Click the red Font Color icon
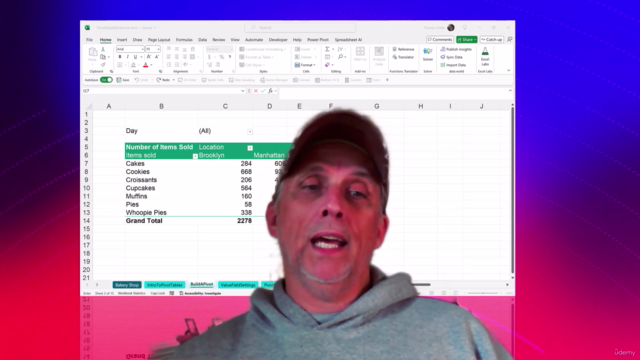Viewport: 640px width, 360px height. tap(145, 65)
